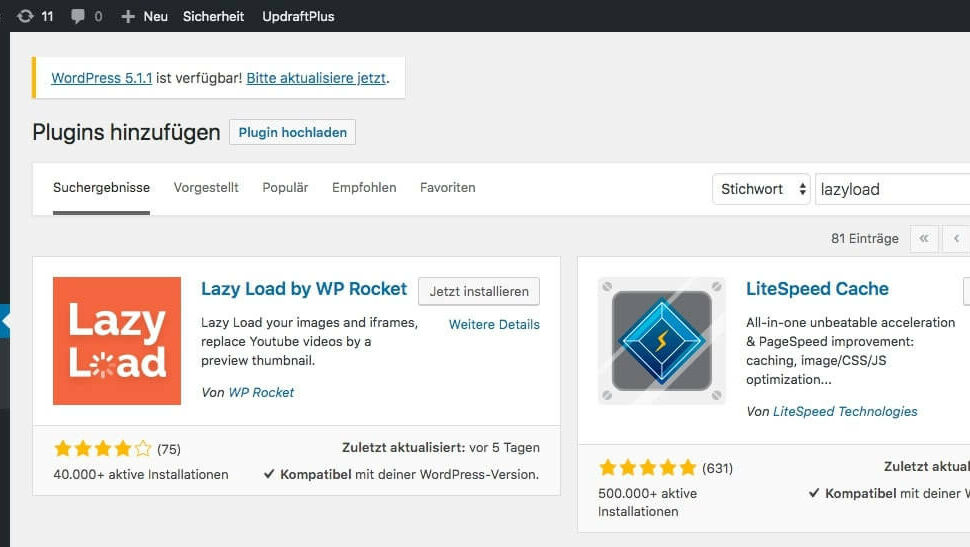Switch to the Vorgestellt tab
The width and height of the screenshot is (970, 547).
click(x=206, y=187)
